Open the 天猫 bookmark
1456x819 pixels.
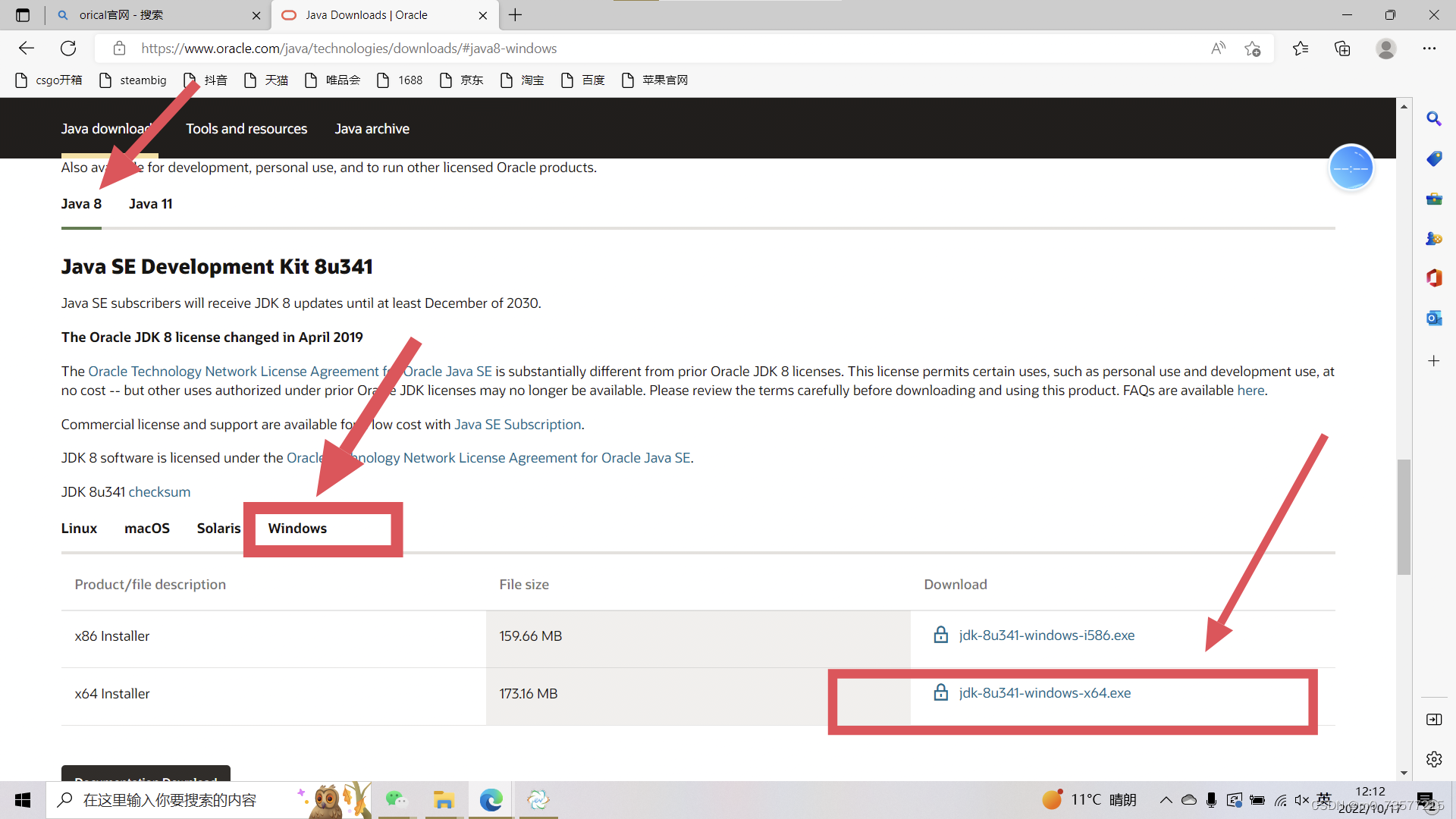[x=266, y=80]
